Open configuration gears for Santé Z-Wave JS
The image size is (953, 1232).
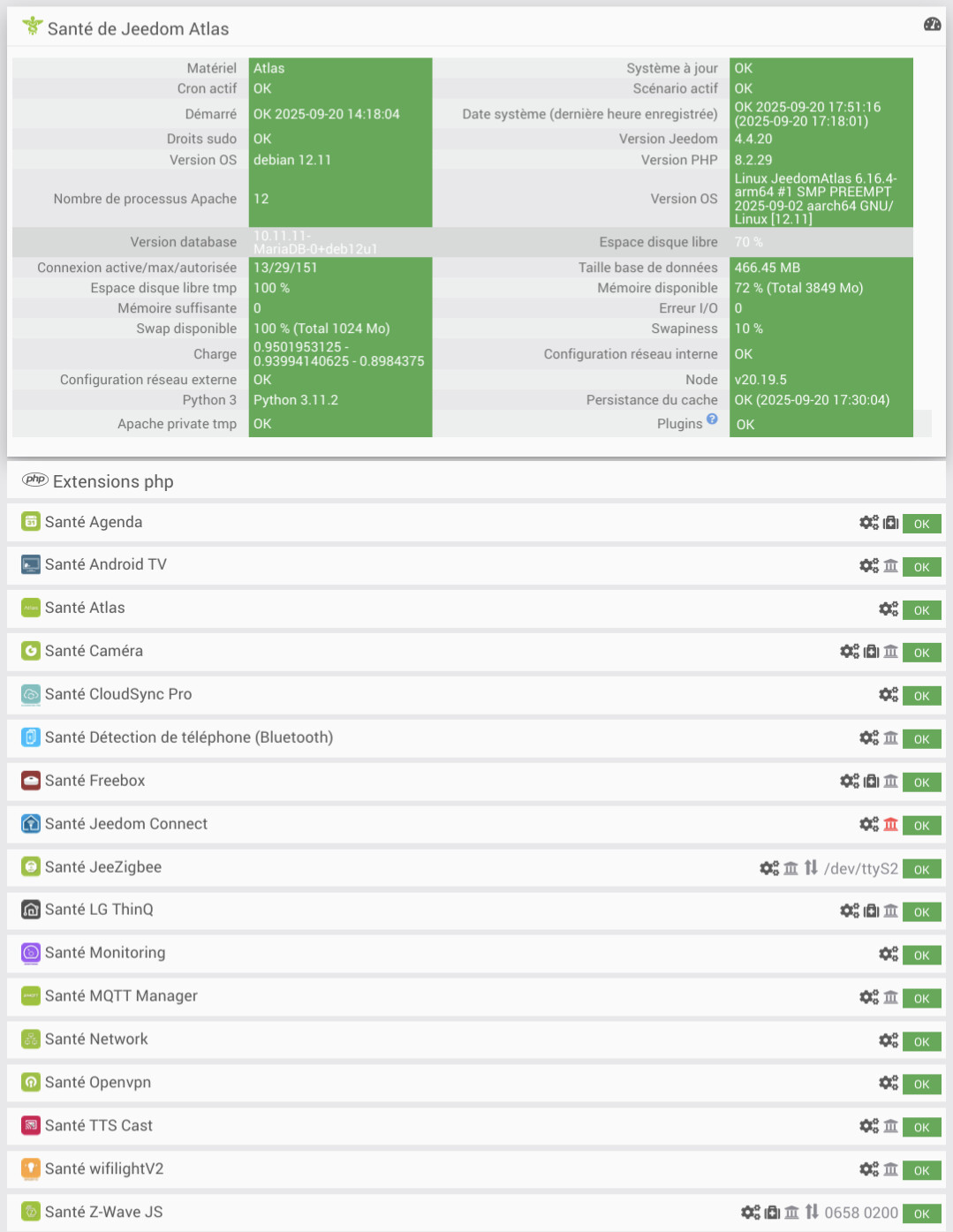(751, 1213)
